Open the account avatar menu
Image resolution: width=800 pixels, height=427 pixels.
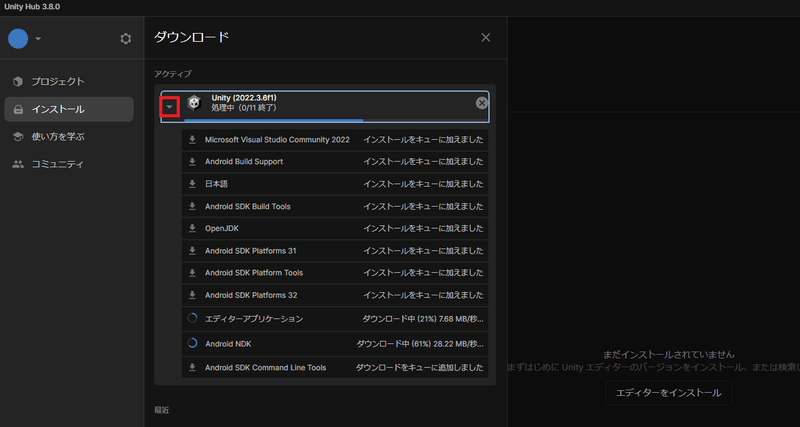pos(18,39)
